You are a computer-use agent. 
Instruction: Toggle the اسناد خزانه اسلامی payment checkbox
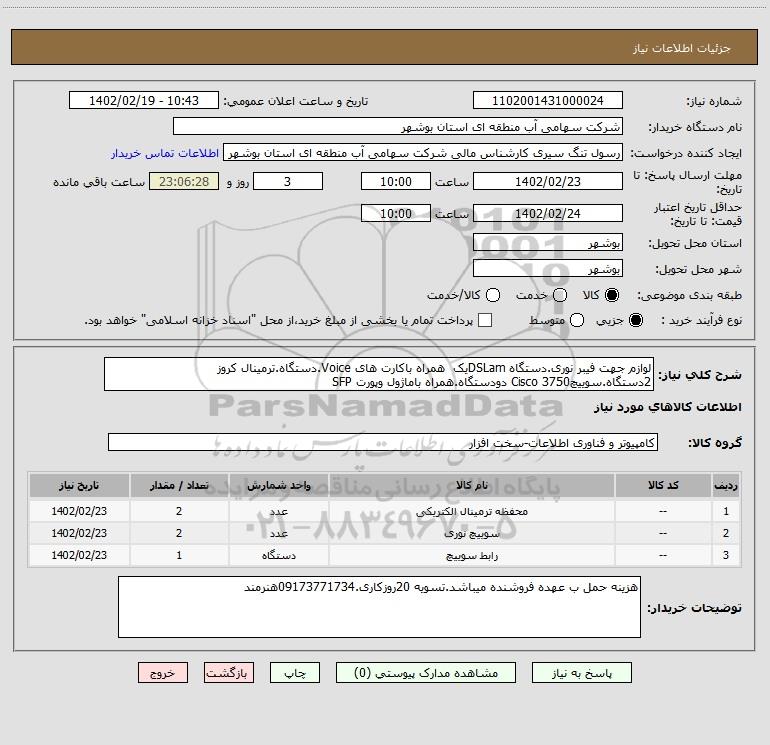tap(485, 320)
